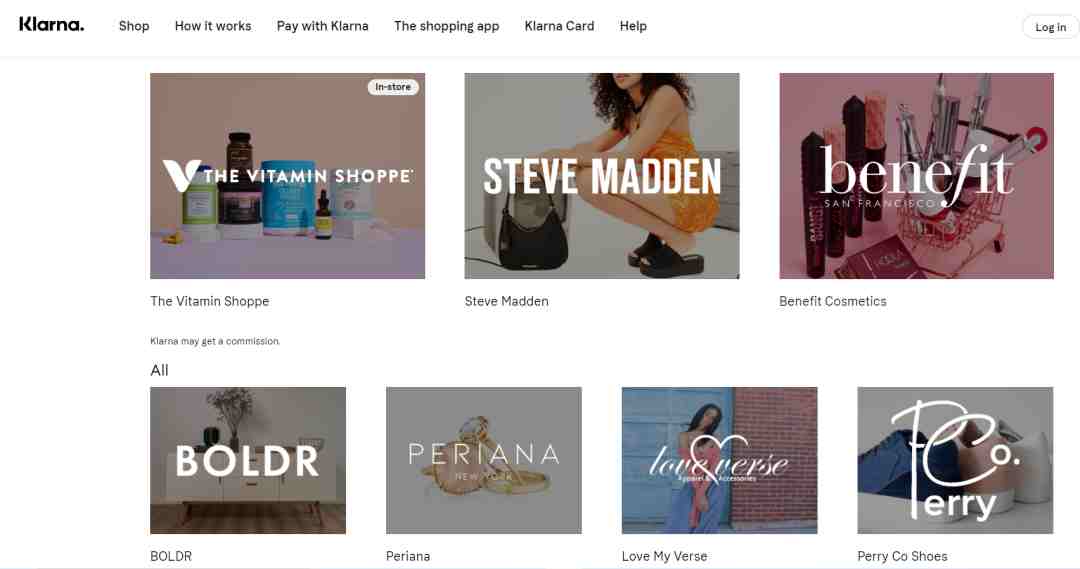This screenshot has width=1080, height=569.
Task: Open How it works page
Action: point(213,26)
